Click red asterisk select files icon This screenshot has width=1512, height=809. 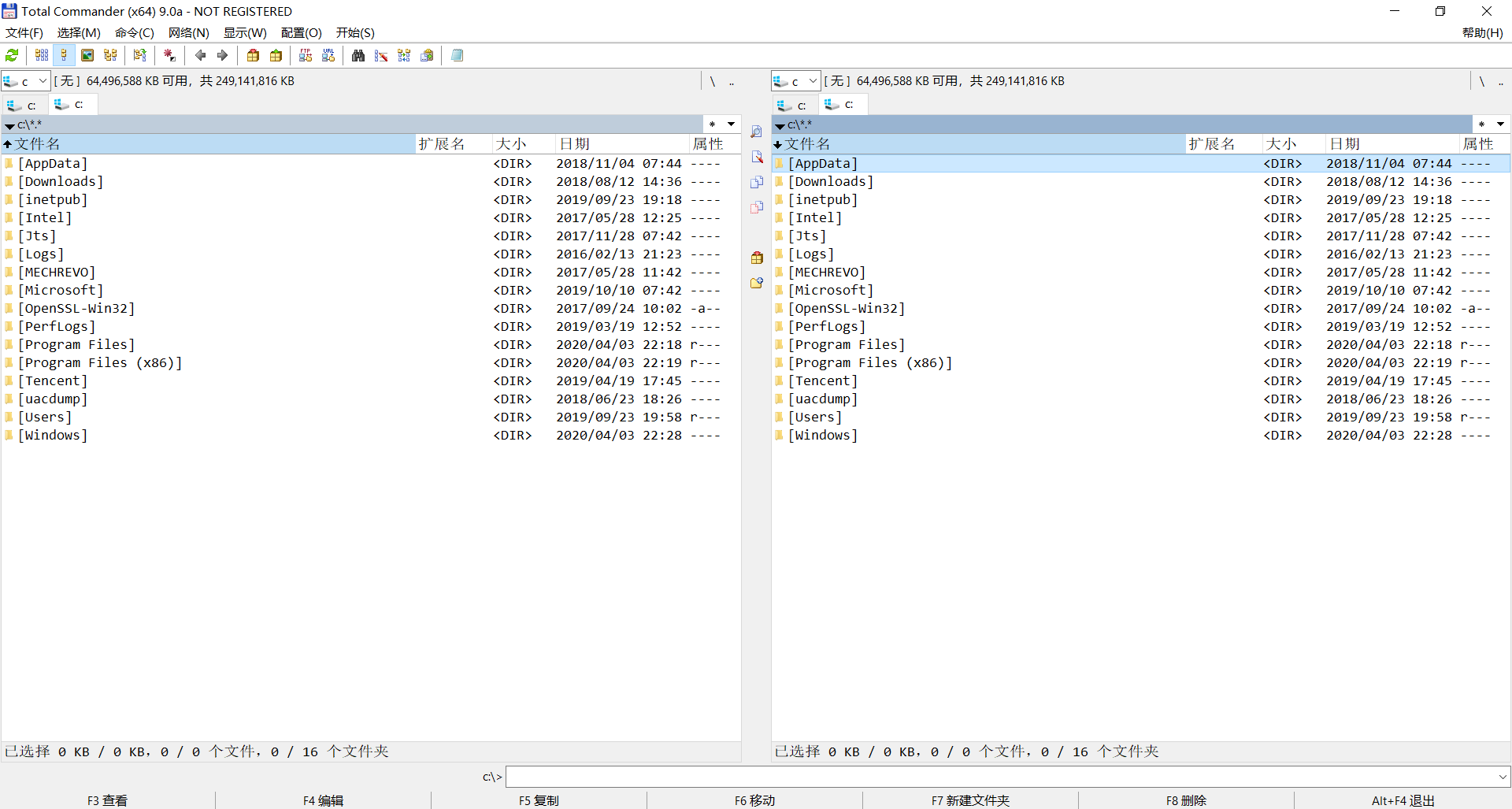pos(169,55)
